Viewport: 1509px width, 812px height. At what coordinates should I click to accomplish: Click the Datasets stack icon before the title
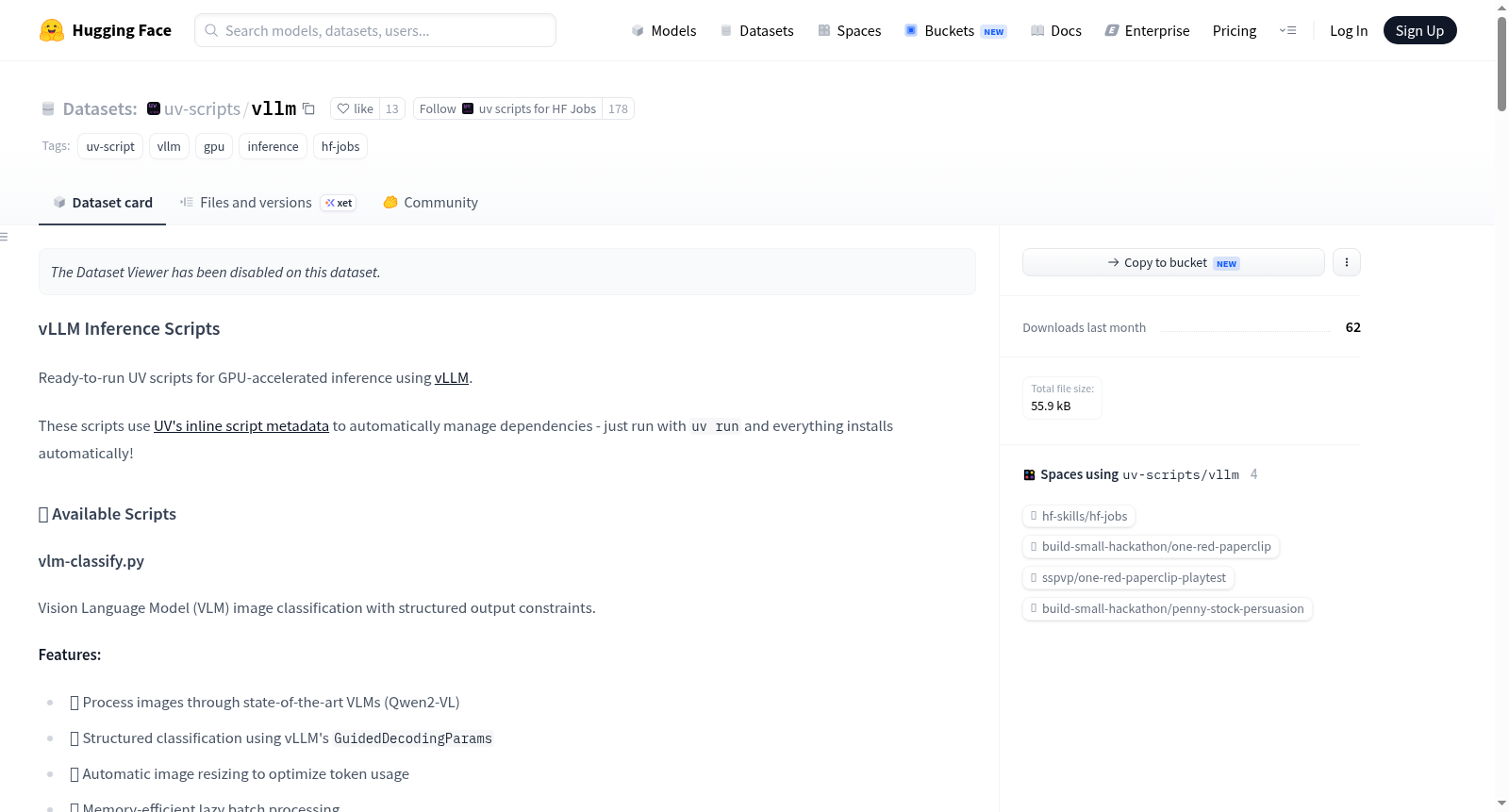pos(48,108)
